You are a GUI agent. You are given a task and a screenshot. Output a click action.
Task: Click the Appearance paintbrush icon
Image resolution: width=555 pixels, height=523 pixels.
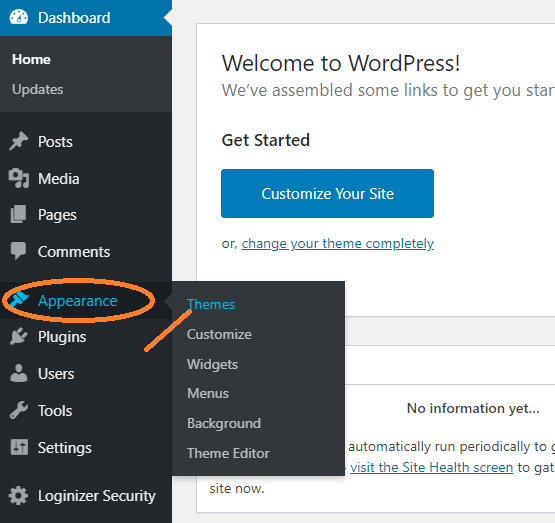click(x=18, y=300)
